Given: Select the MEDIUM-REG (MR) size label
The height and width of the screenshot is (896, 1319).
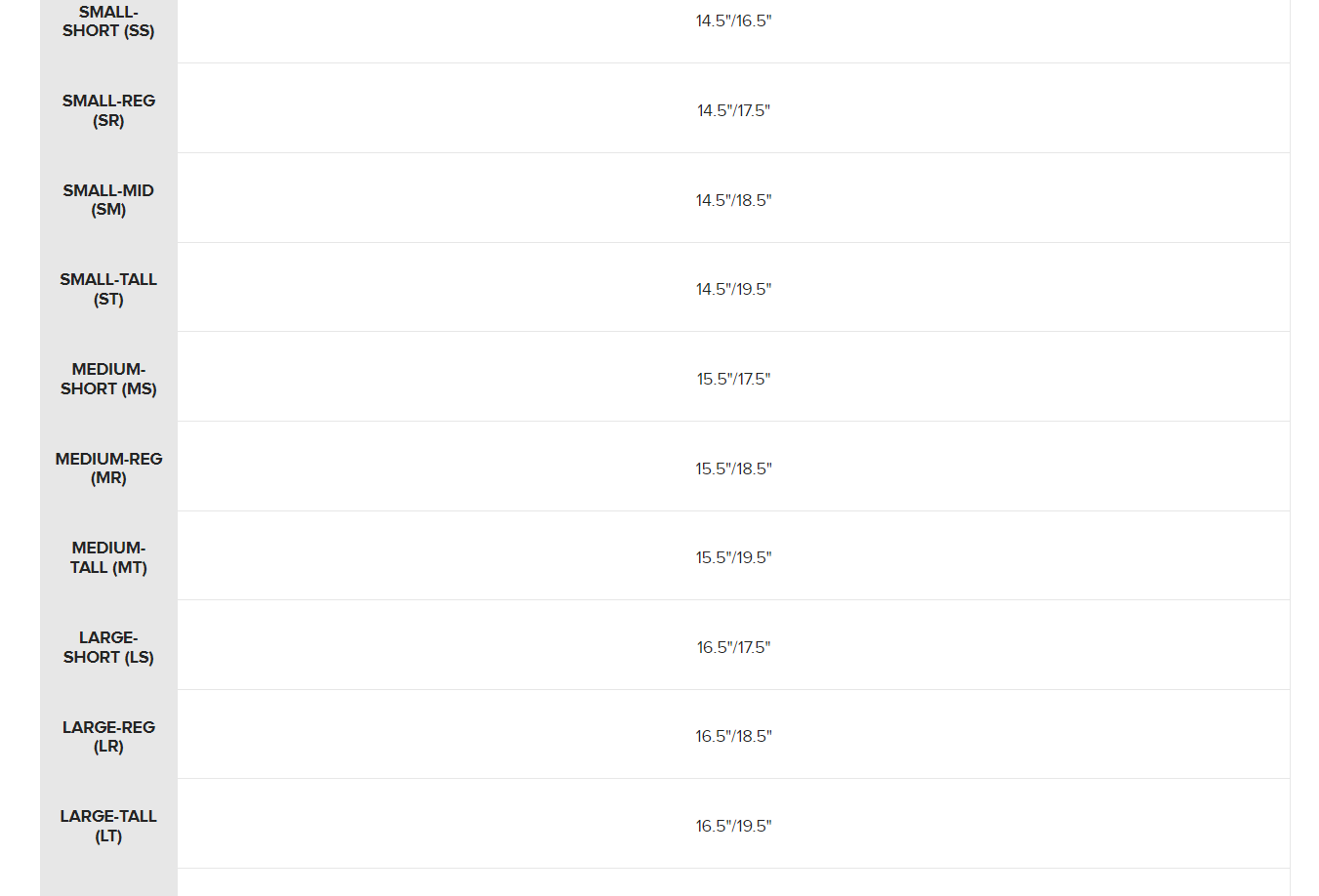Looking at the screenshot, I should 108,468.
